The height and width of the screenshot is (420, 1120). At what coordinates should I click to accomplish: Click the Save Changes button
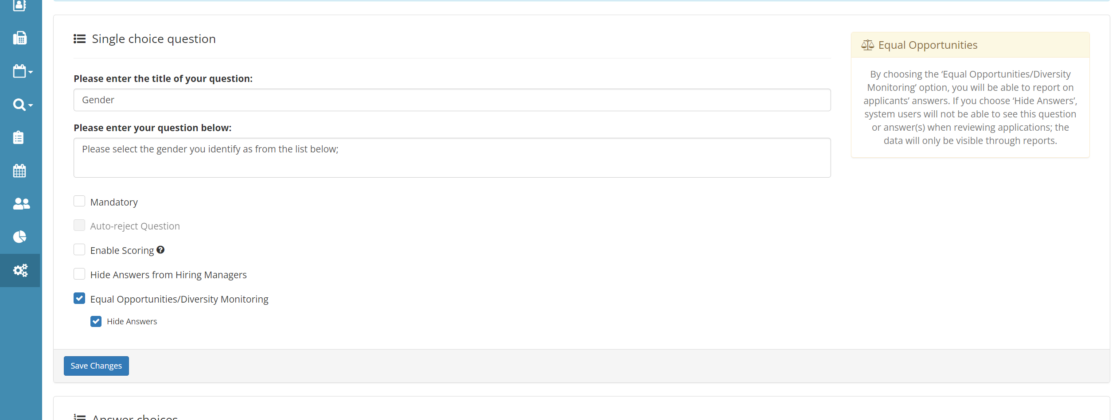pyautogui.click(x=96, y=366)
